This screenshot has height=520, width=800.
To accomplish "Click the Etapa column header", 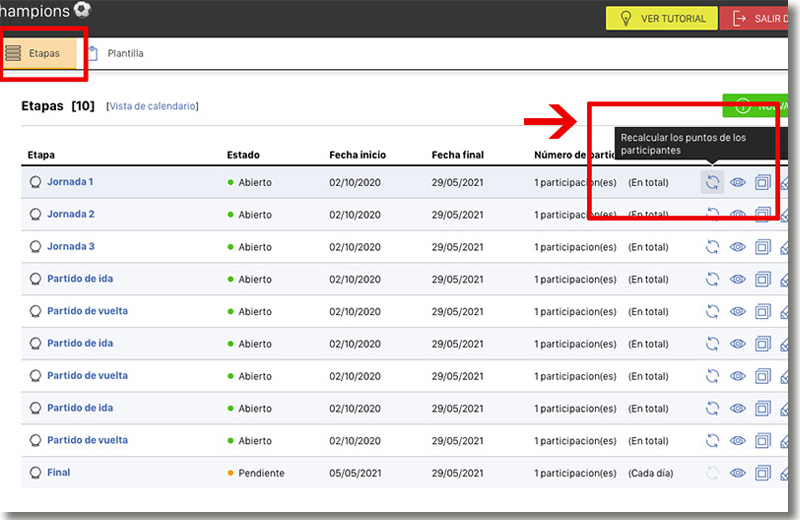I will [41, 155].
